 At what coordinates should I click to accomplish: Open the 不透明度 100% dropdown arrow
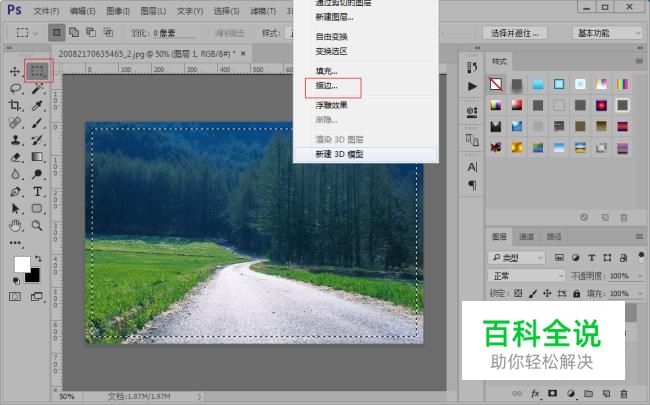pos(640,276)
